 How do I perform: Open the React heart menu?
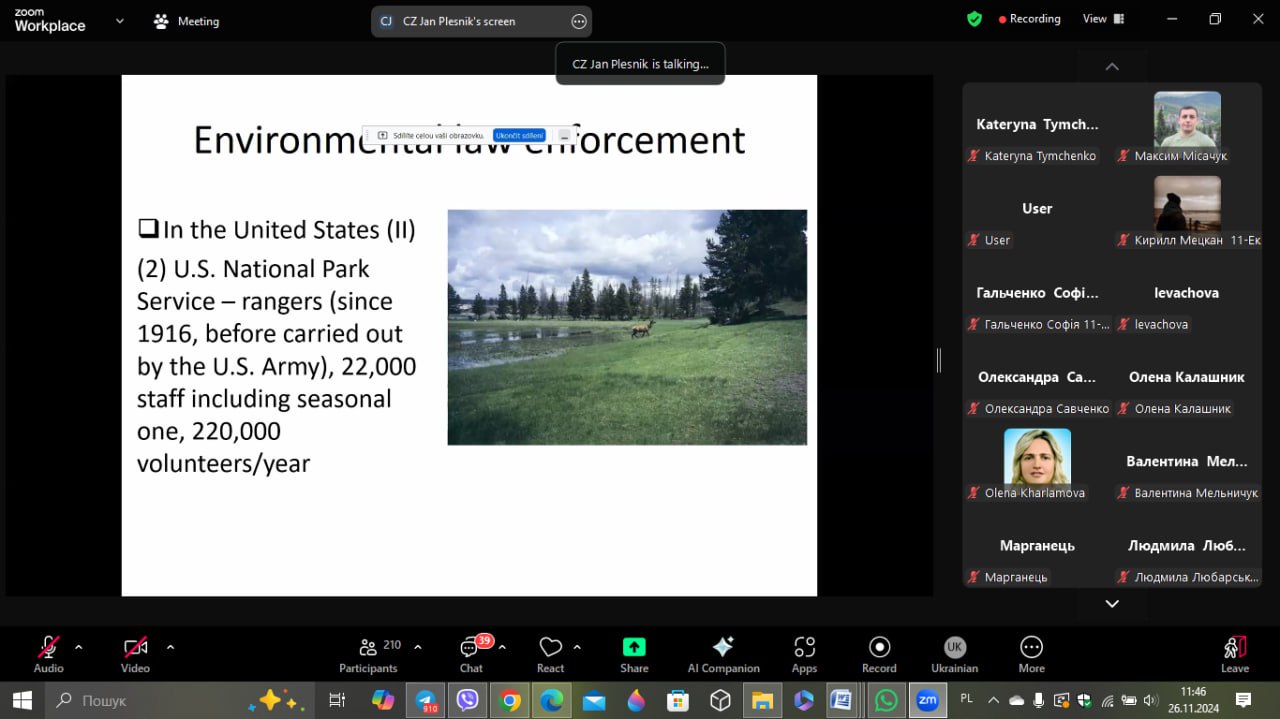coord(550,654)
